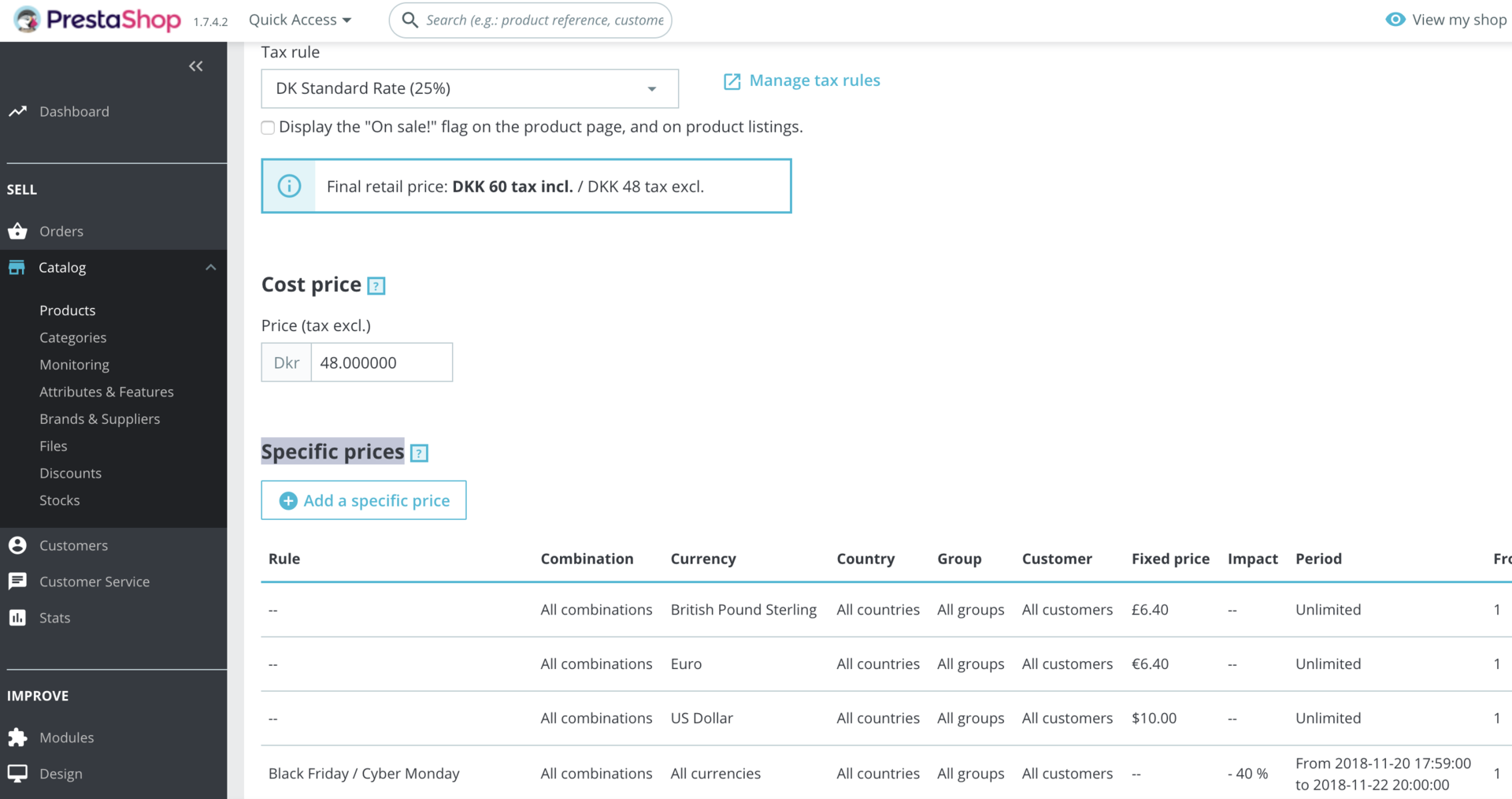
Task: Open the Stats menu item
Action: point(55,618)
